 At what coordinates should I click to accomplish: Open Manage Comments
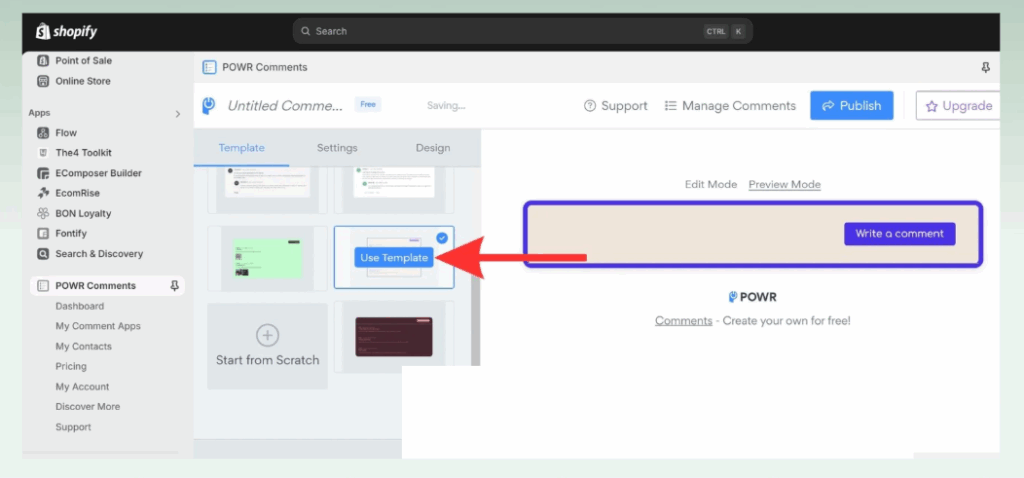pyautogui.click(x=730, y=106)
